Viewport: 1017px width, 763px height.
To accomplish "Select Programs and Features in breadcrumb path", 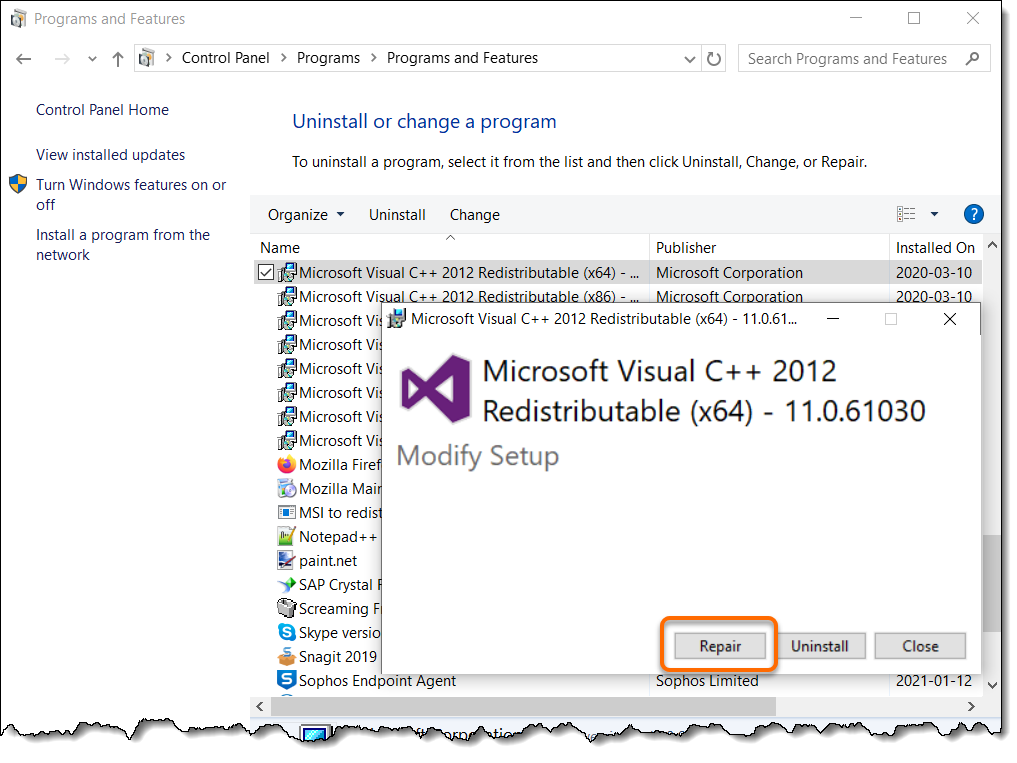I will coord(462,58).
